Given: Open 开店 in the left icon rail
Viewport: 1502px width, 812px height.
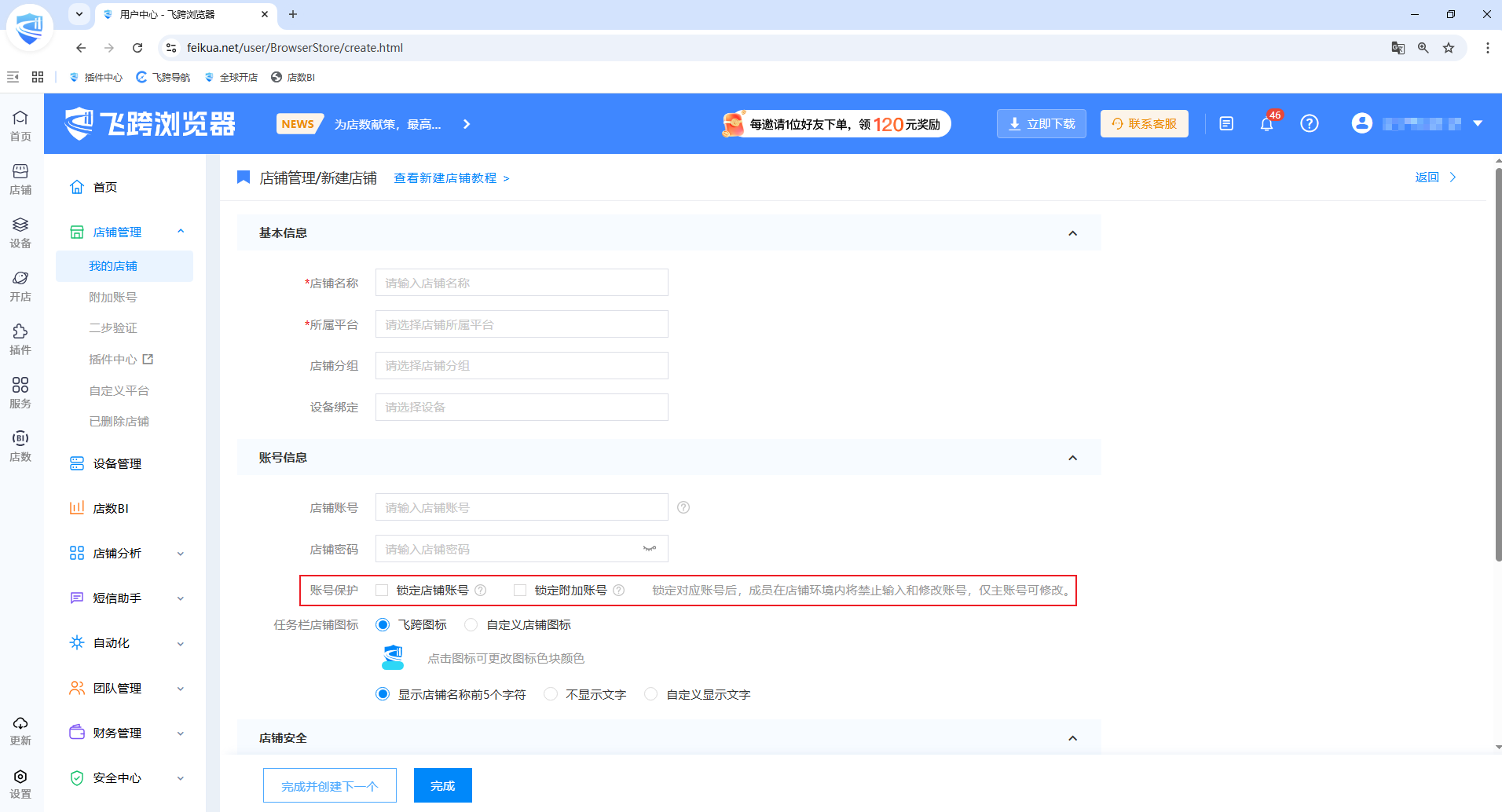Looking at the screenshot, I should pyautogui.click(x=20, y=287).
